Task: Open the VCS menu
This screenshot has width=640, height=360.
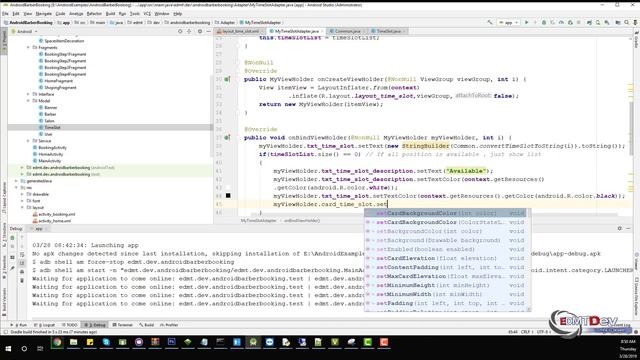Action: pyautogui.click(x=147, y=14)
